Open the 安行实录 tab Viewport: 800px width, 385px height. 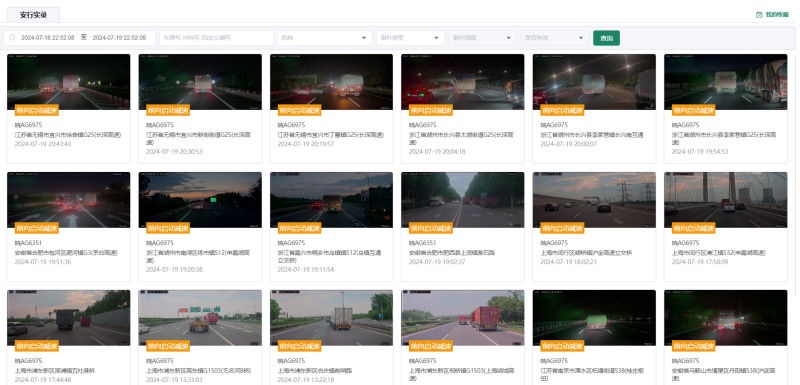point(34,15)
